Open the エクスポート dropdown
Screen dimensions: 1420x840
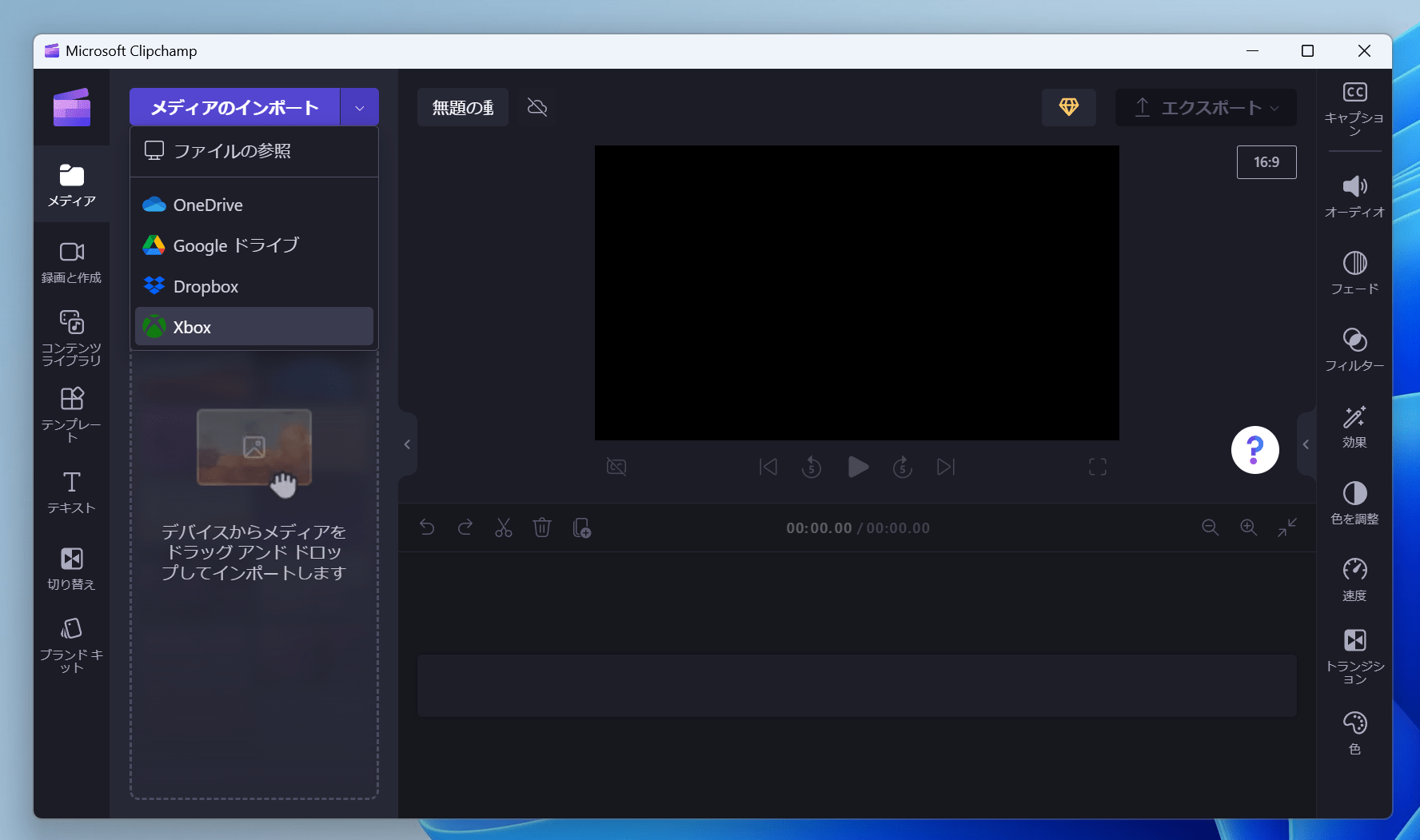coord(1206,107)
